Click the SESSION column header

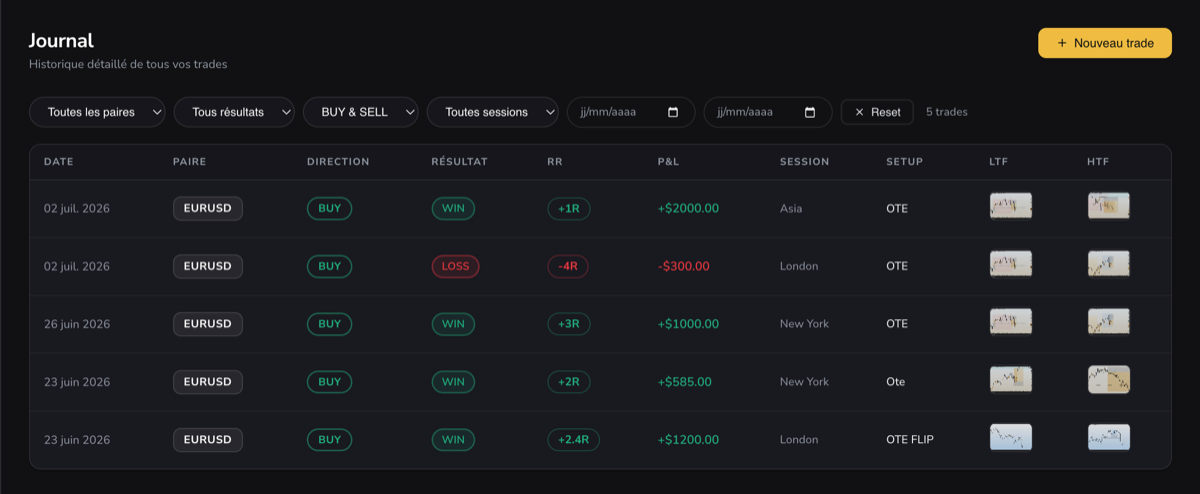(804, 162)
